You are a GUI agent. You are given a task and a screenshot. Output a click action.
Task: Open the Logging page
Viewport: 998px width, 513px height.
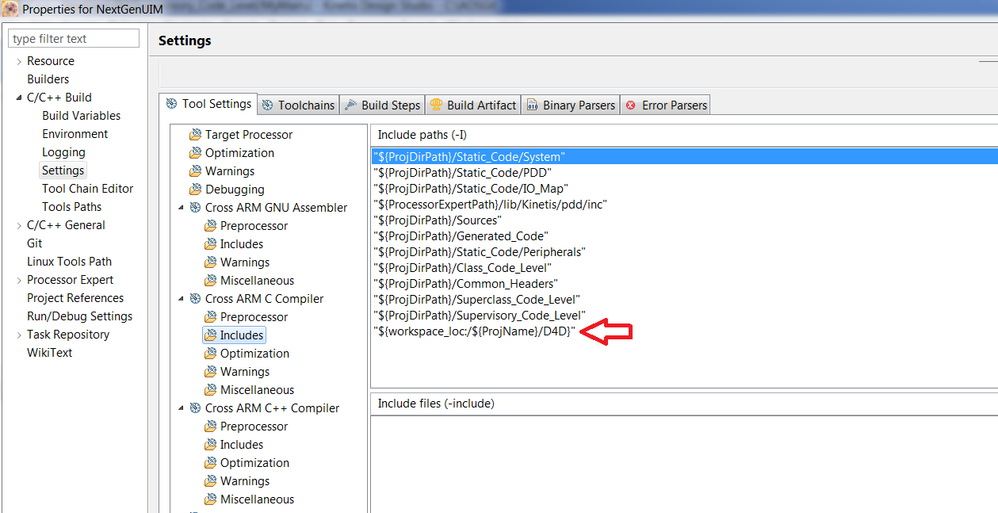(x=64, y=152)
